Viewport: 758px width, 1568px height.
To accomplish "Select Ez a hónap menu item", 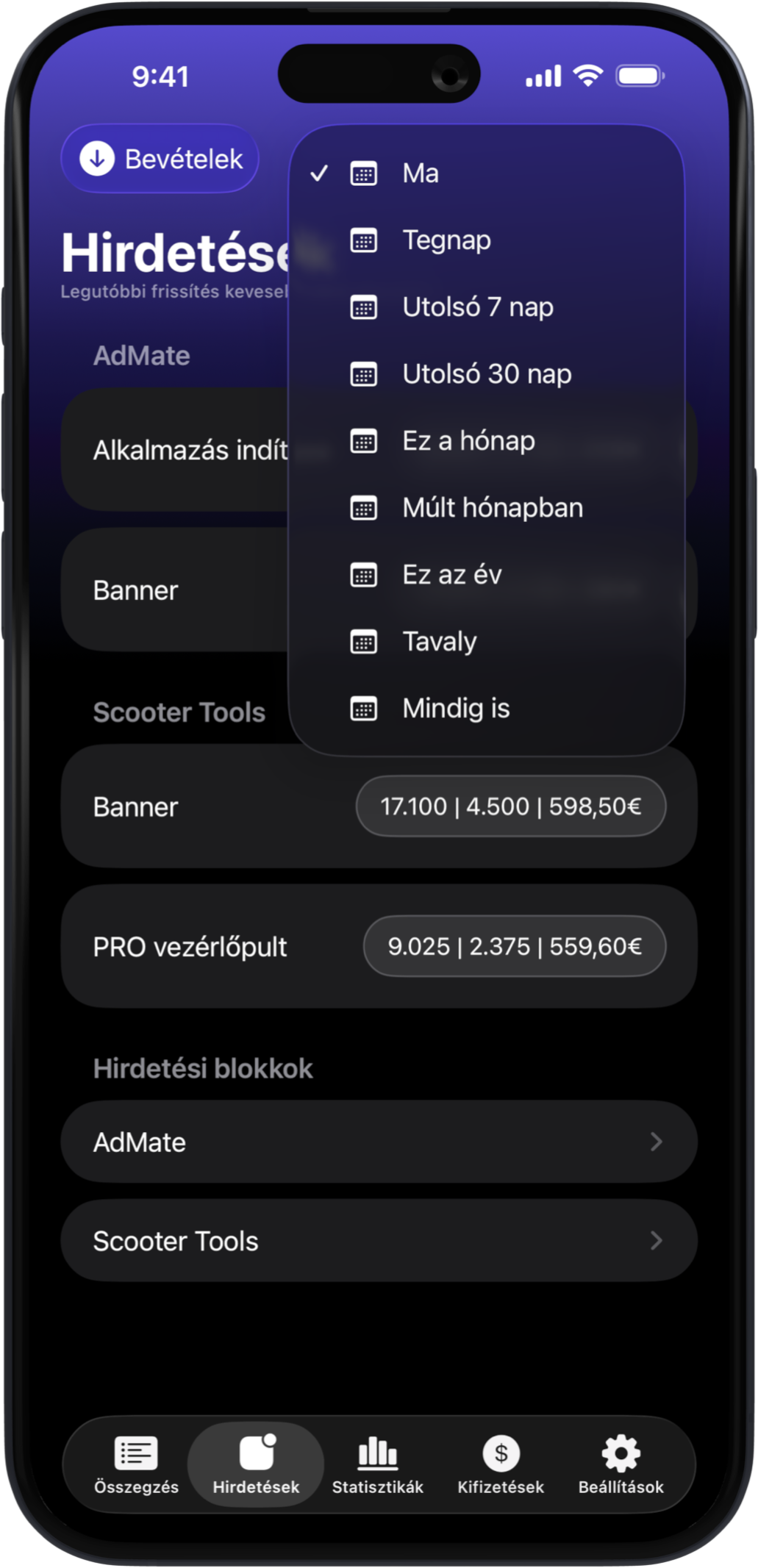I will click(x=468, y=441).
